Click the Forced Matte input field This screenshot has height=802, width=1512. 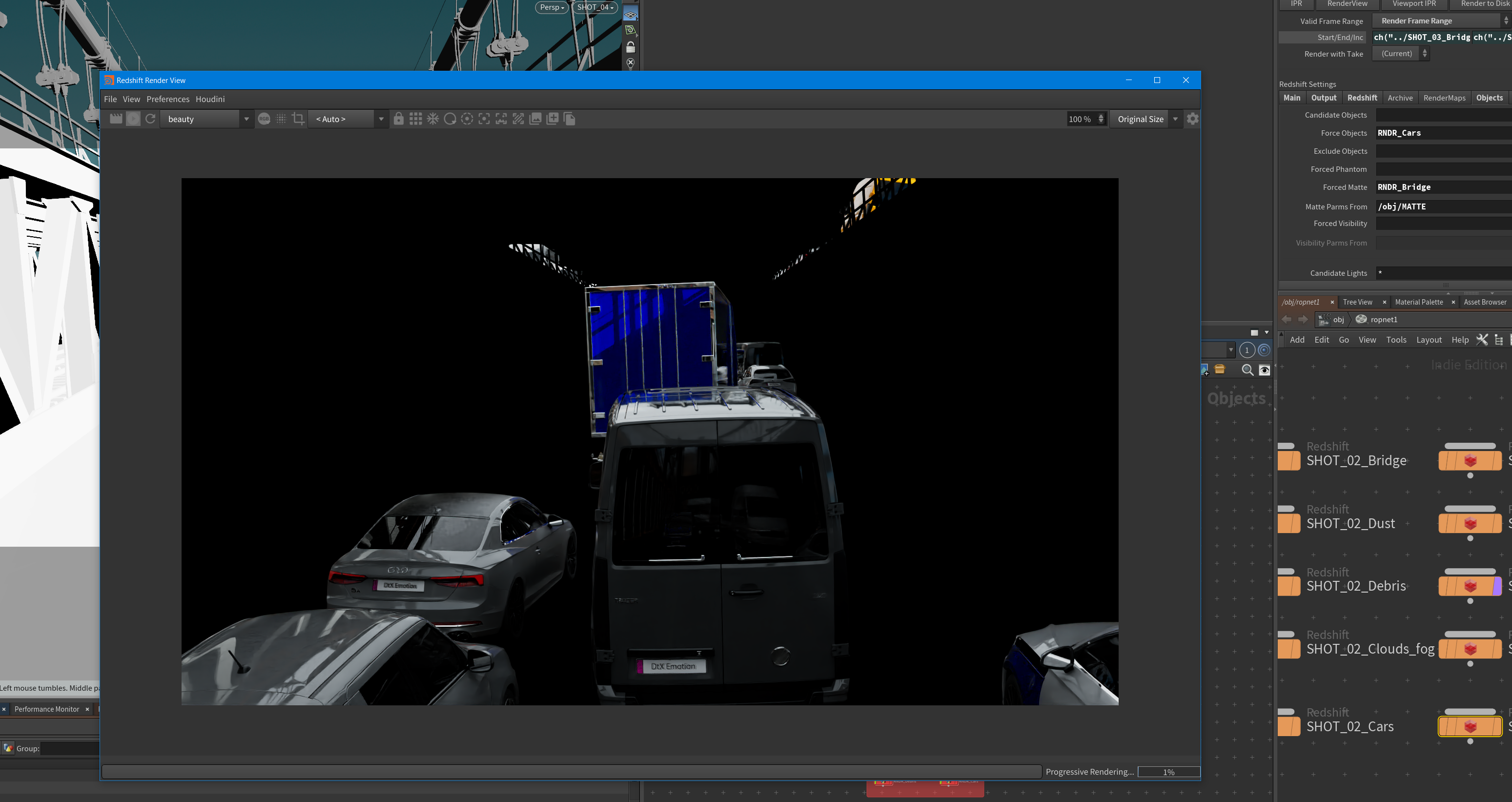[x=1443, y=187]
